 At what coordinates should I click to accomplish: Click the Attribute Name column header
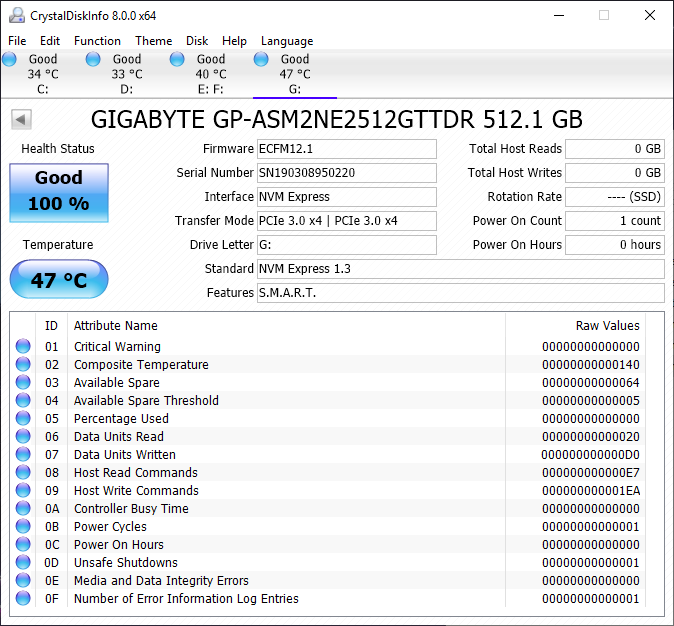click(x=116, y=326)
